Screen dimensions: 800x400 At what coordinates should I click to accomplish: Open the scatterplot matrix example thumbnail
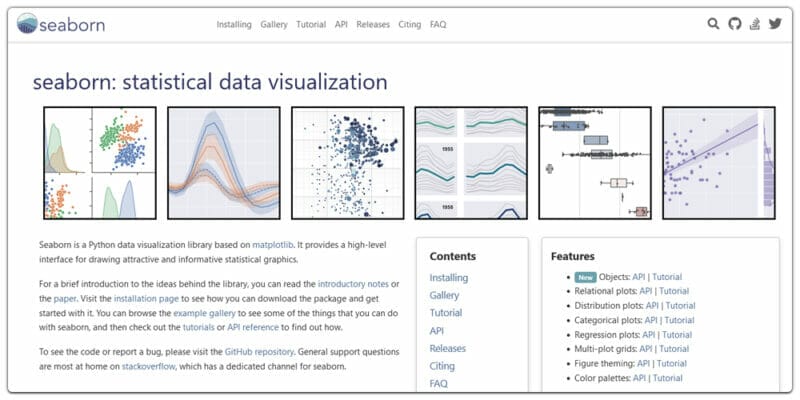coord(100,163)
